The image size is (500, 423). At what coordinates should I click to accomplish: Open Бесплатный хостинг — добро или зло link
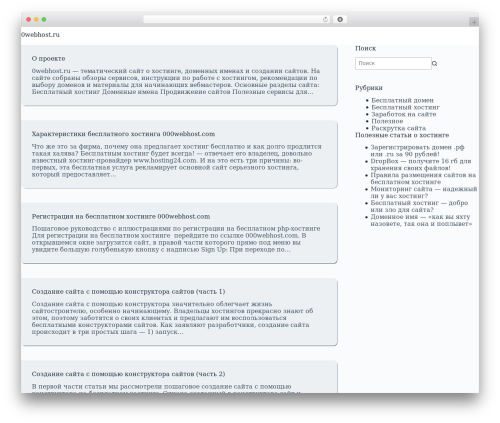[419, 206]
